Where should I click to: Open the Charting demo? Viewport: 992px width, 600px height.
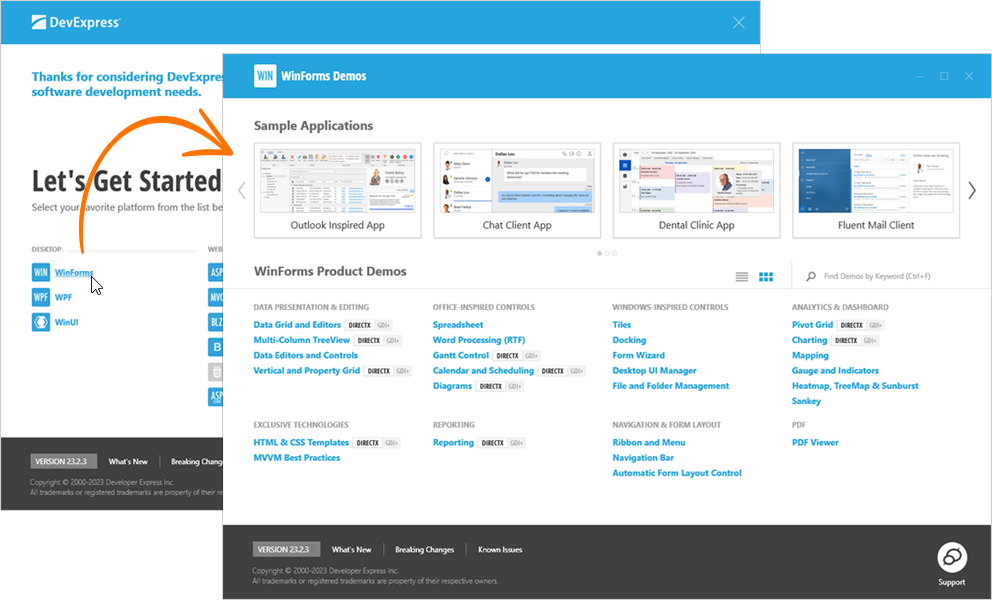point(809,340)
